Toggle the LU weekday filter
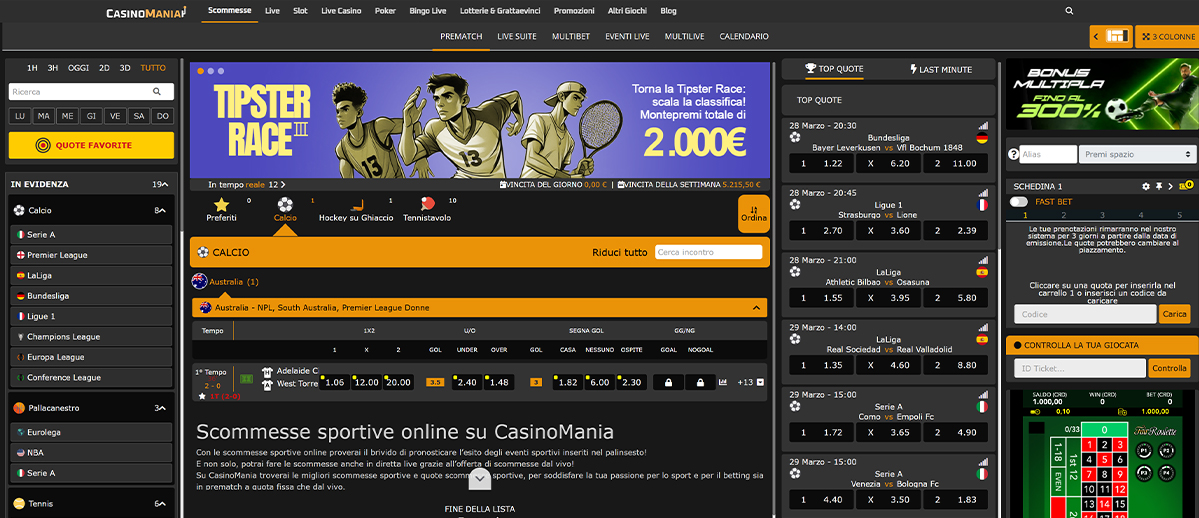Screen dimensions: 1199x518 click(x=19, y=116)
